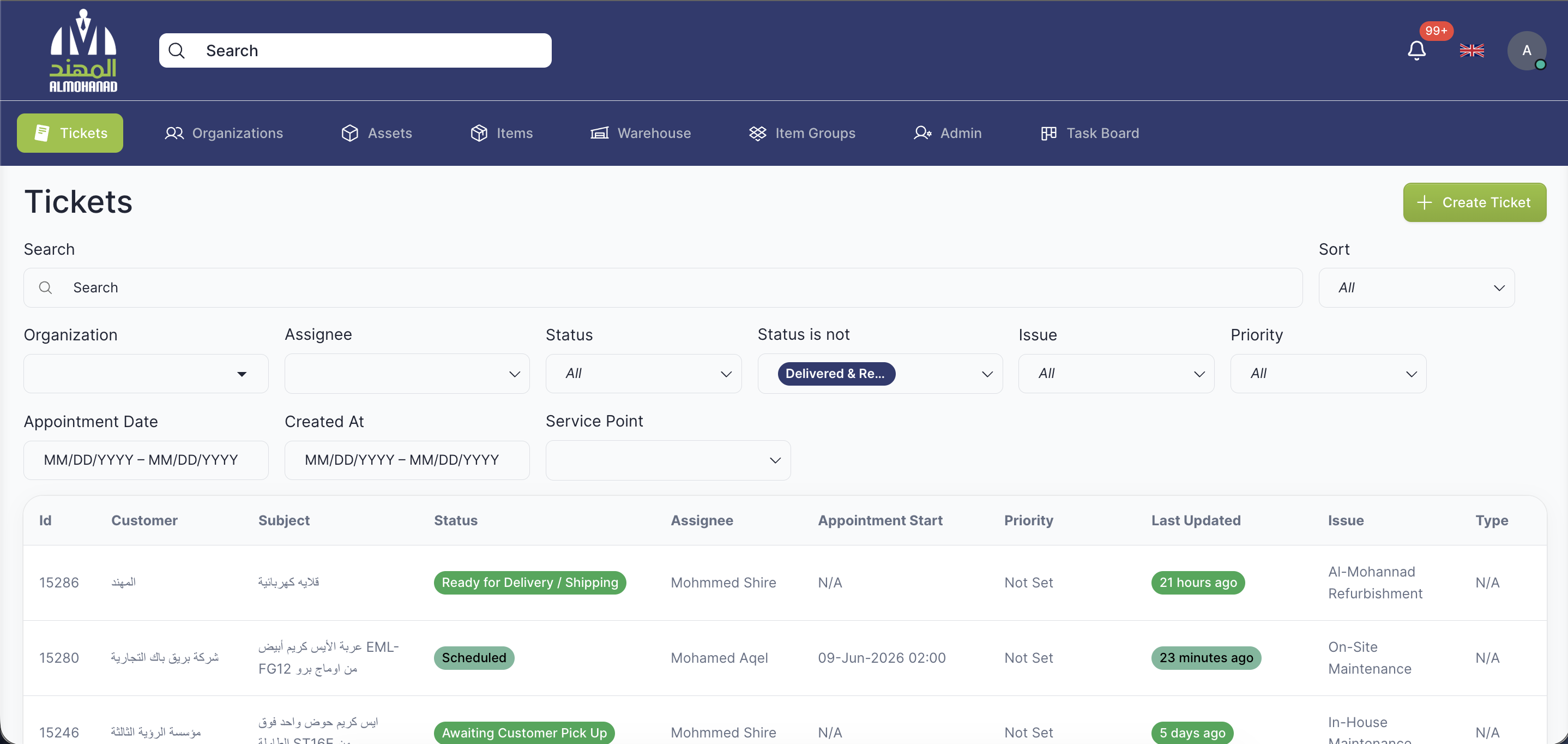Image resolution: width=1568 pixels, height=744 pixels.
Task: Click the Warehouse icon
Action: [600, 133]
